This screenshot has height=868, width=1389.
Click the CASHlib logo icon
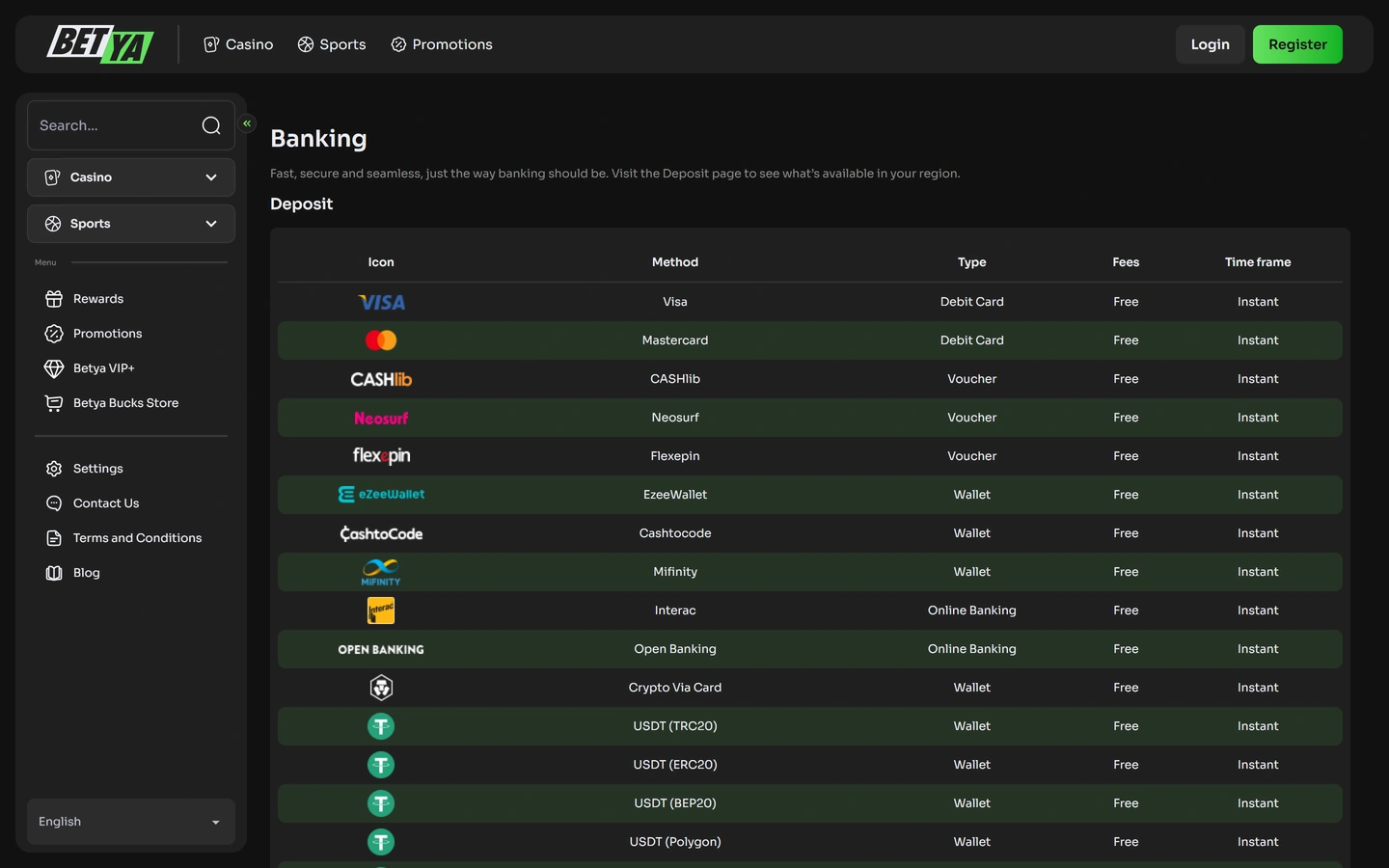381,379
